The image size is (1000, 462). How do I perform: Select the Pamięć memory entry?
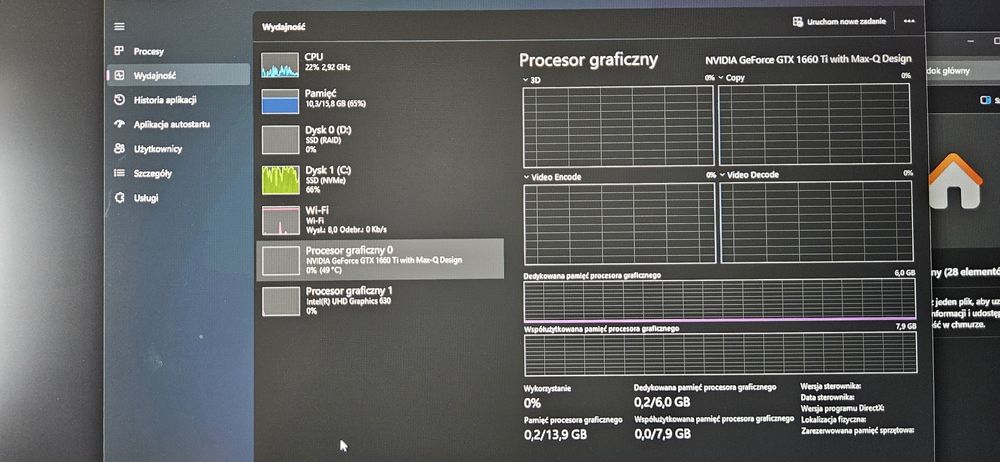point(380,100)
